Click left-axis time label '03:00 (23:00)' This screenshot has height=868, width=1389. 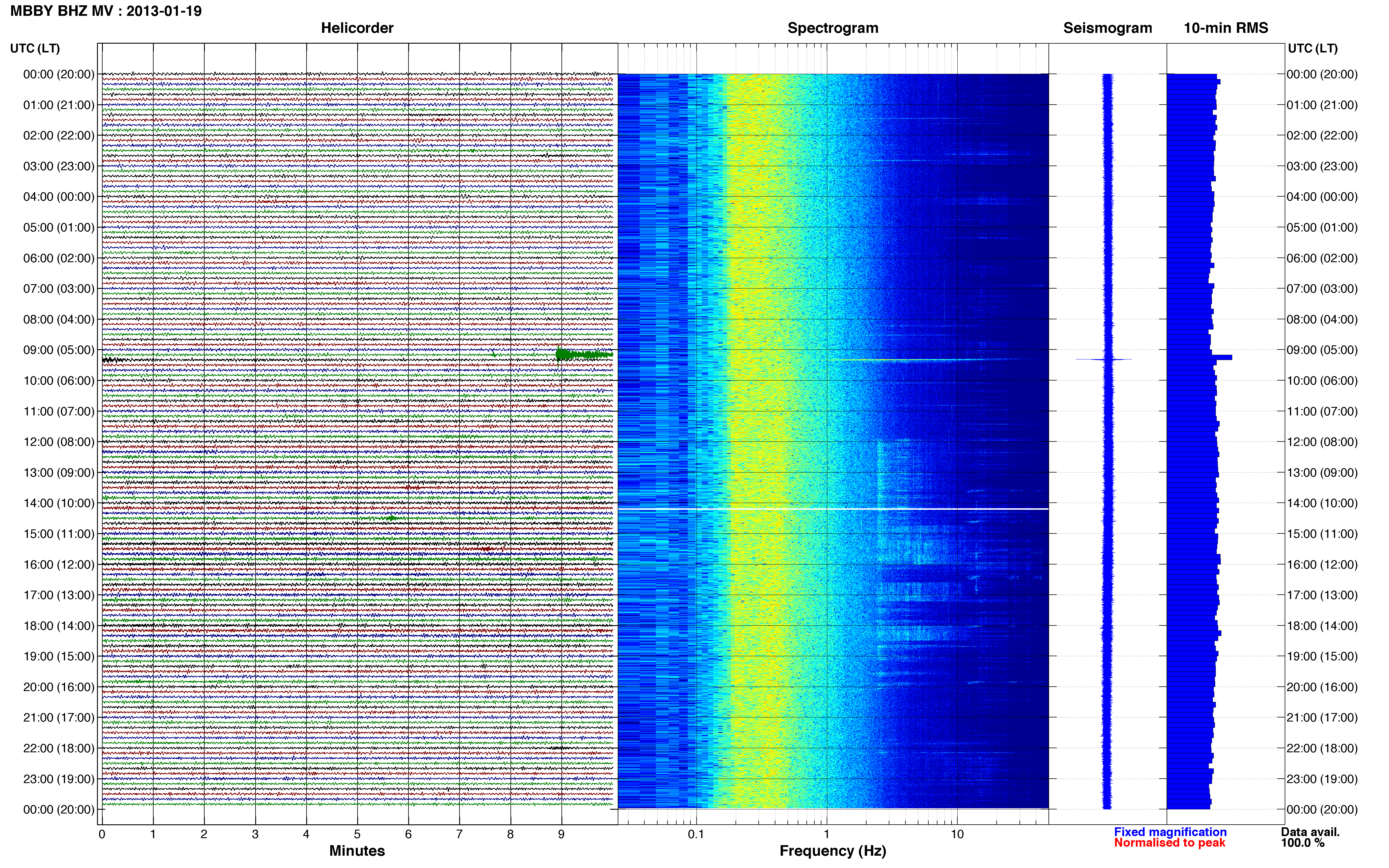coord(59,166)
